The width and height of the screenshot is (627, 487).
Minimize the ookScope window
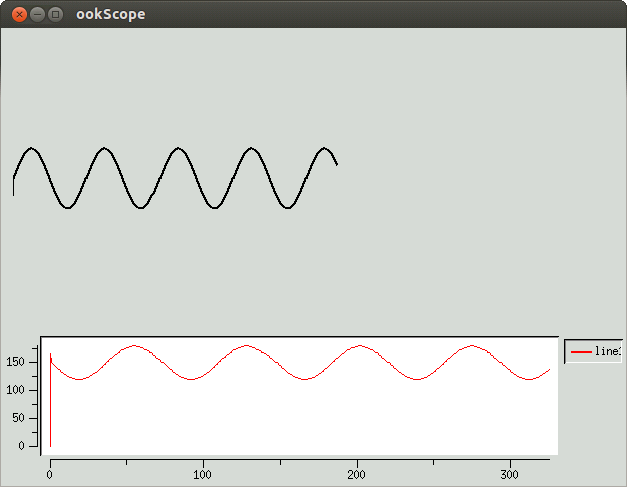37,15
